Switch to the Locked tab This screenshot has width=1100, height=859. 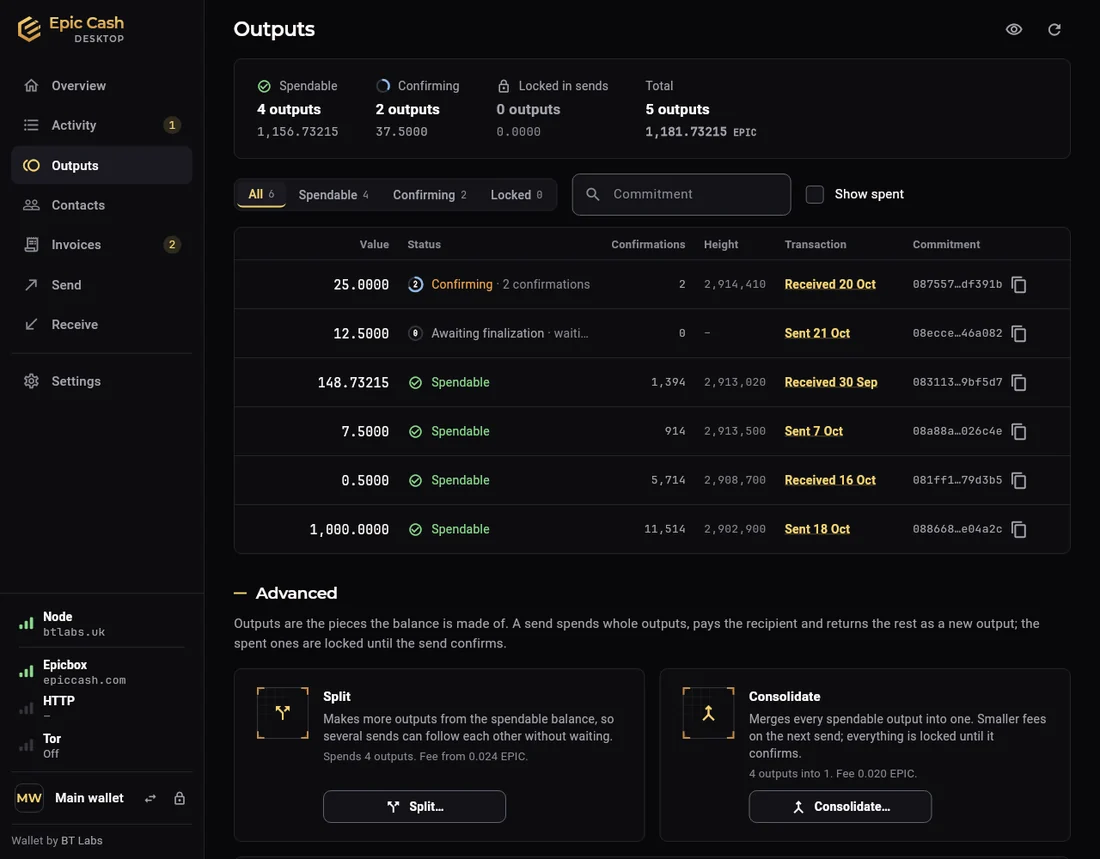pyautogui.click(x=516, y=195)
